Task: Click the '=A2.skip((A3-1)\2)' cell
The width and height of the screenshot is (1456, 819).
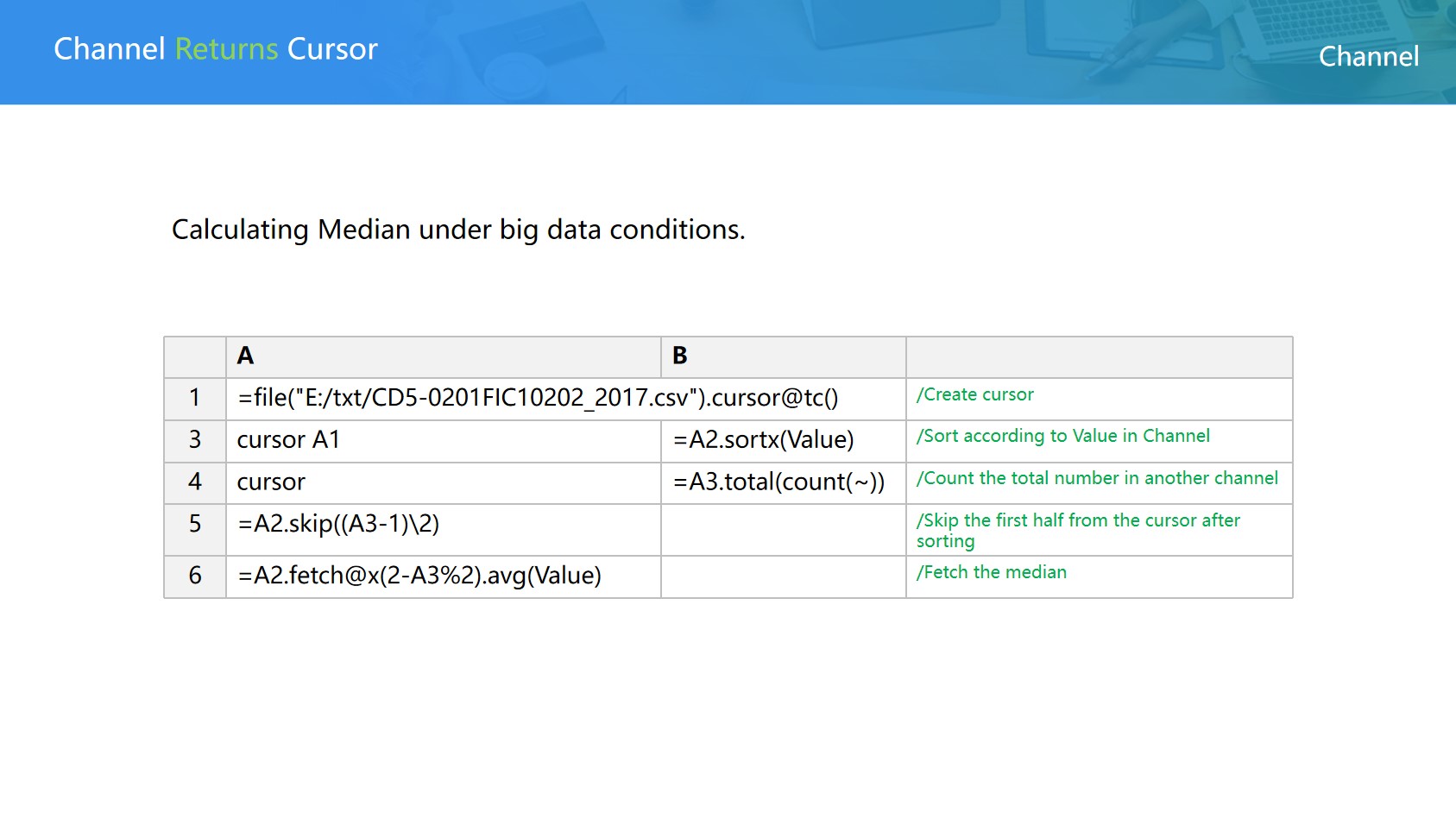Action: pyautogui.click(x=339, y=524)
